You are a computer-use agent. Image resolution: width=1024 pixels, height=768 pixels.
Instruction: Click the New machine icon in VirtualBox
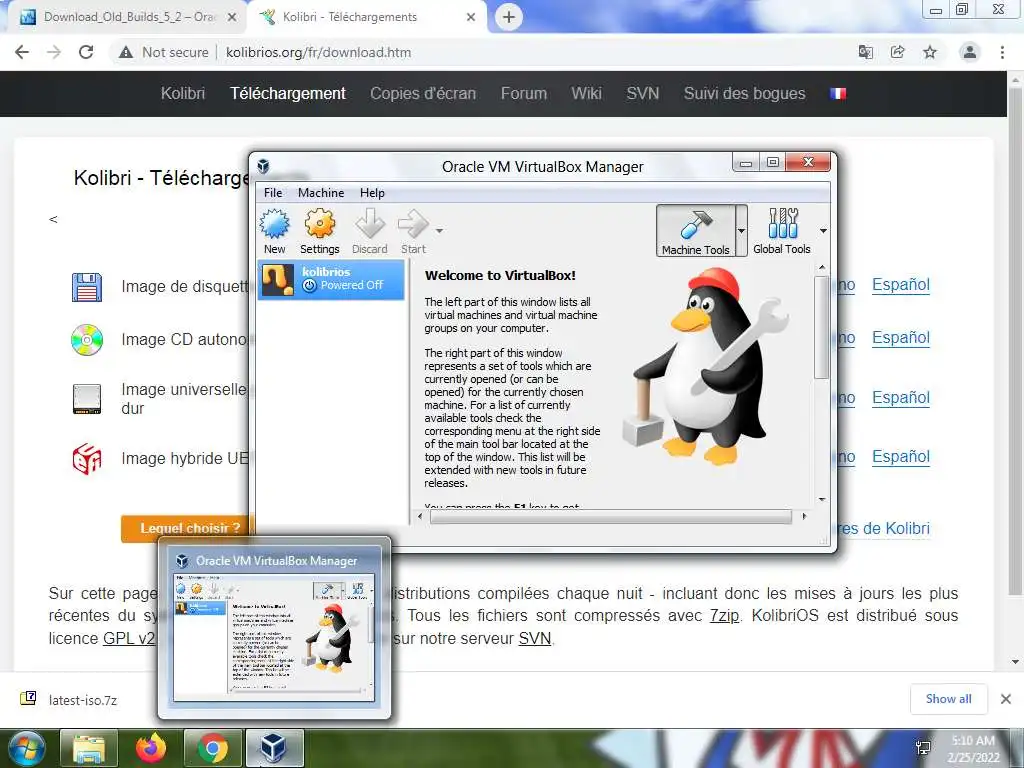(x=275, y=225)
